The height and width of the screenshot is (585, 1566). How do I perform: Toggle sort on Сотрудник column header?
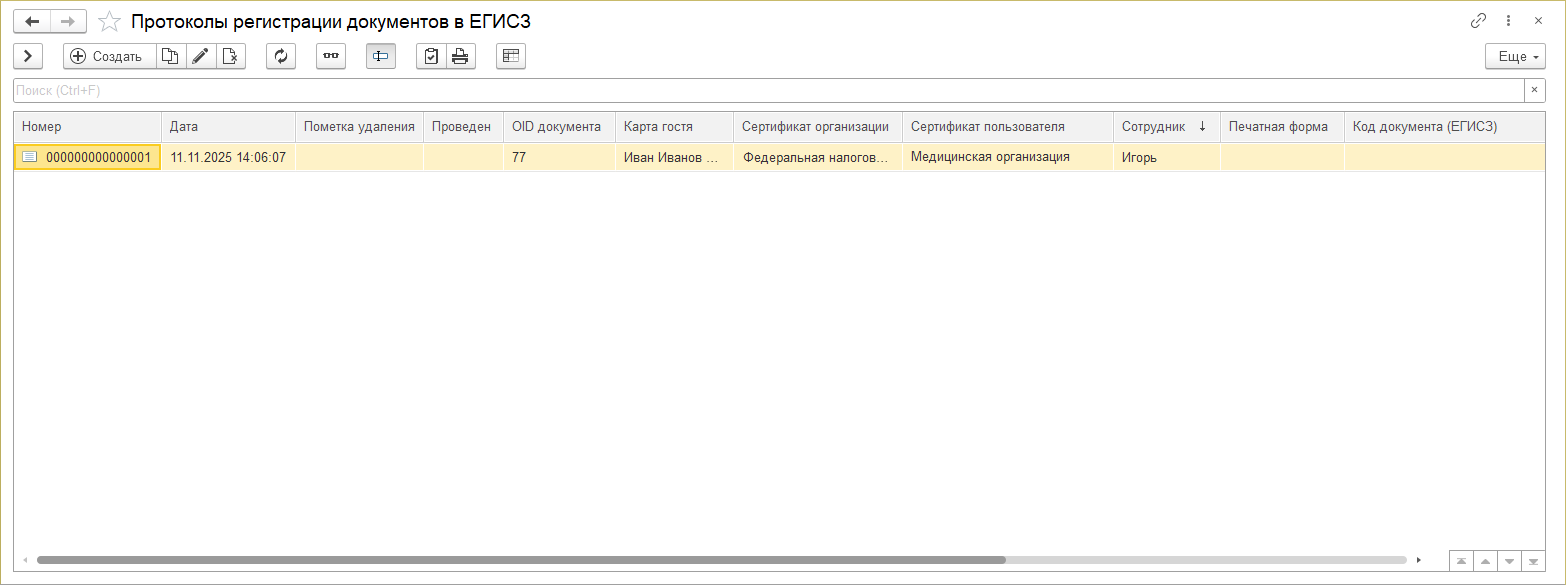click(1166, 127)
